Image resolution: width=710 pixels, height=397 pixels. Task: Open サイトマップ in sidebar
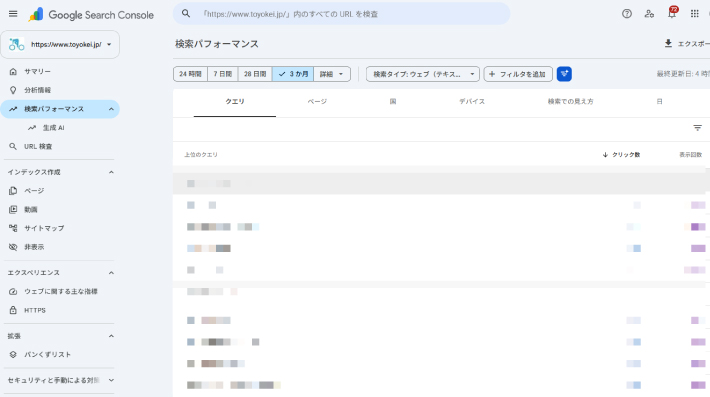click(x=60, y=228)
